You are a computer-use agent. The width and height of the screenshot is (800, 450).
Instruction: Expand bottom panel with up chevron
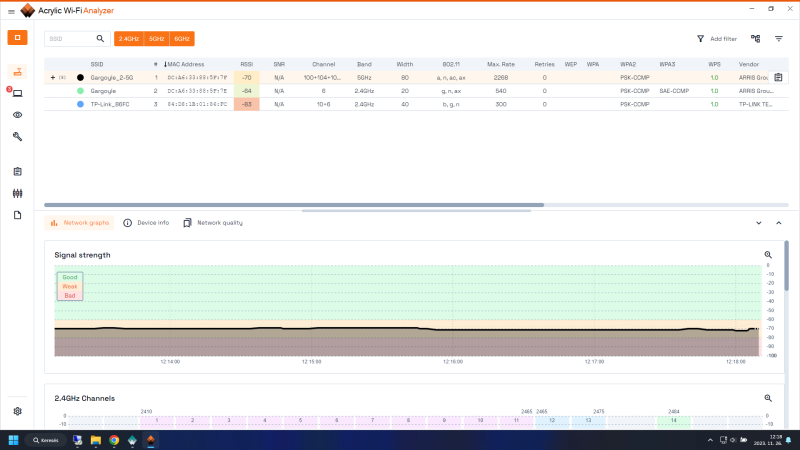pos(779,223)
